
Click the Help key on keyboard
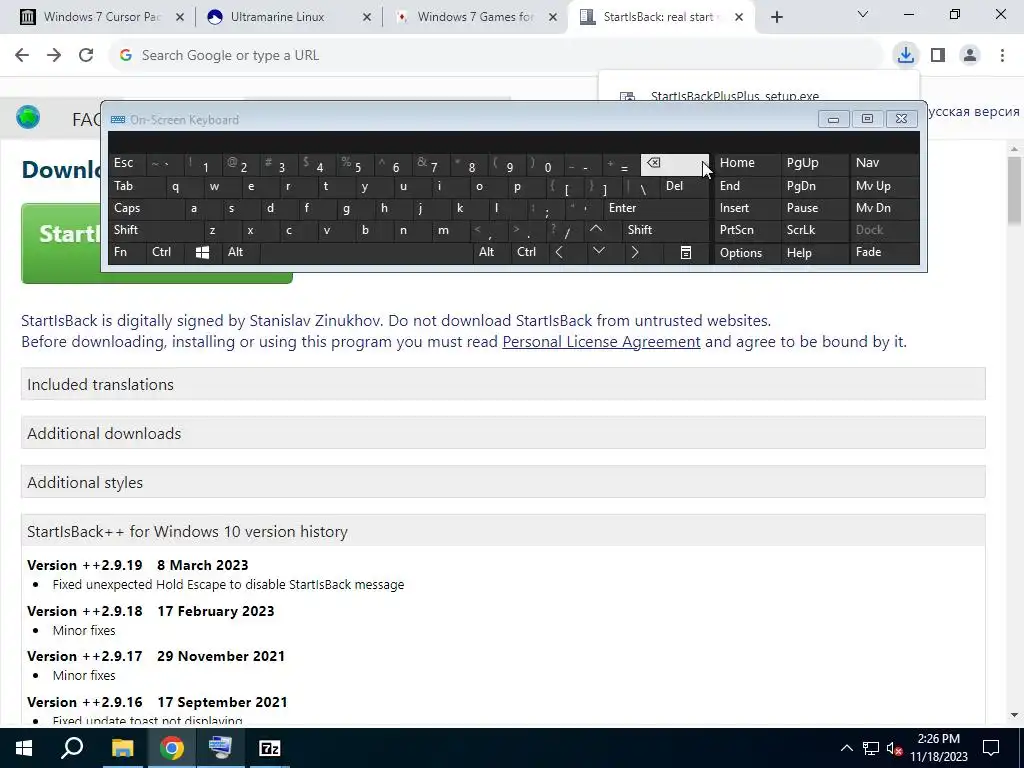(814, 253)
